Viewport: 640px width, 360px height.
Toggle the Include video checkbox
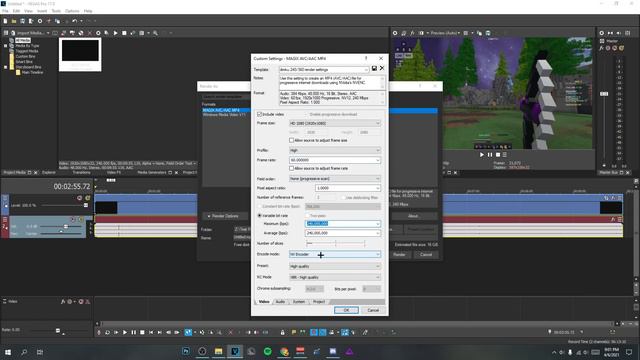click(260, 114)
